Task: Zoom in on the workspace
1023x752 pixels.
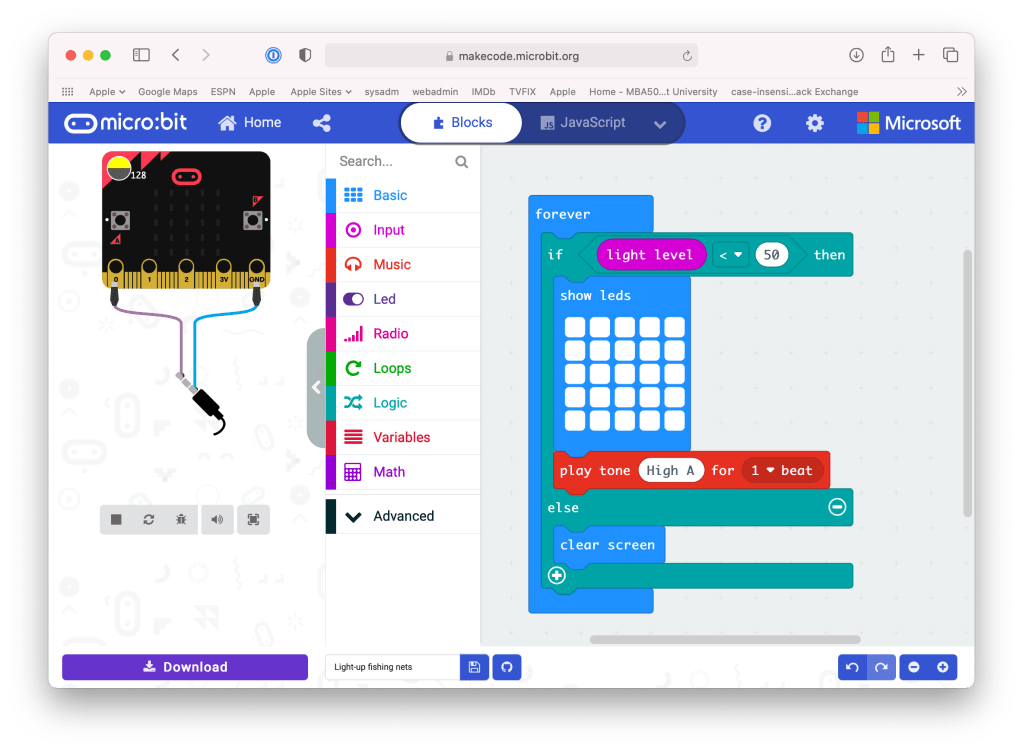Action: click(x=942, y=667)
